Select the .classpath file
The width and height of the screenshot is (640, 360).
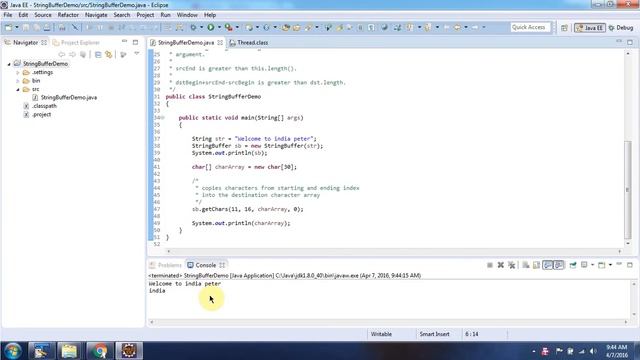click(44, 106)
